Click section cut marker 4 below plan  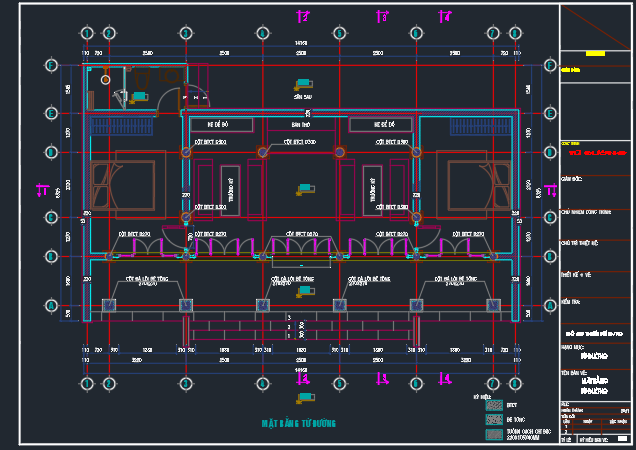(445, 379)
